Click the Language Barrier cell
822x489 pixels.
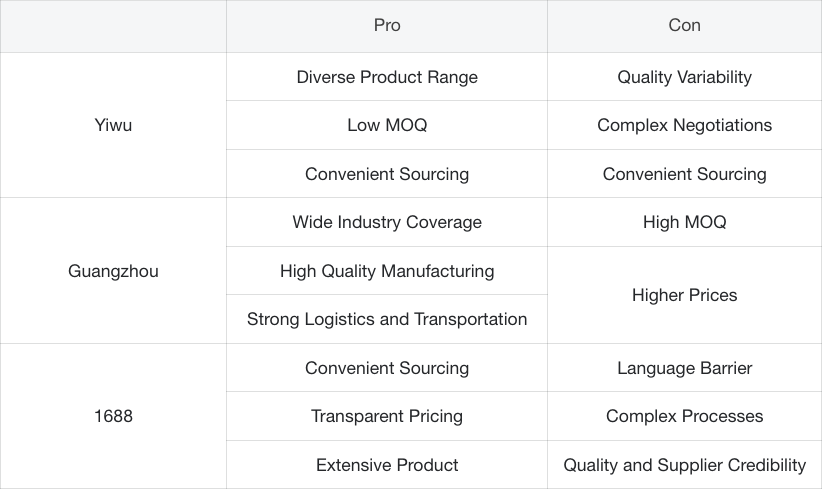point(684,368)
